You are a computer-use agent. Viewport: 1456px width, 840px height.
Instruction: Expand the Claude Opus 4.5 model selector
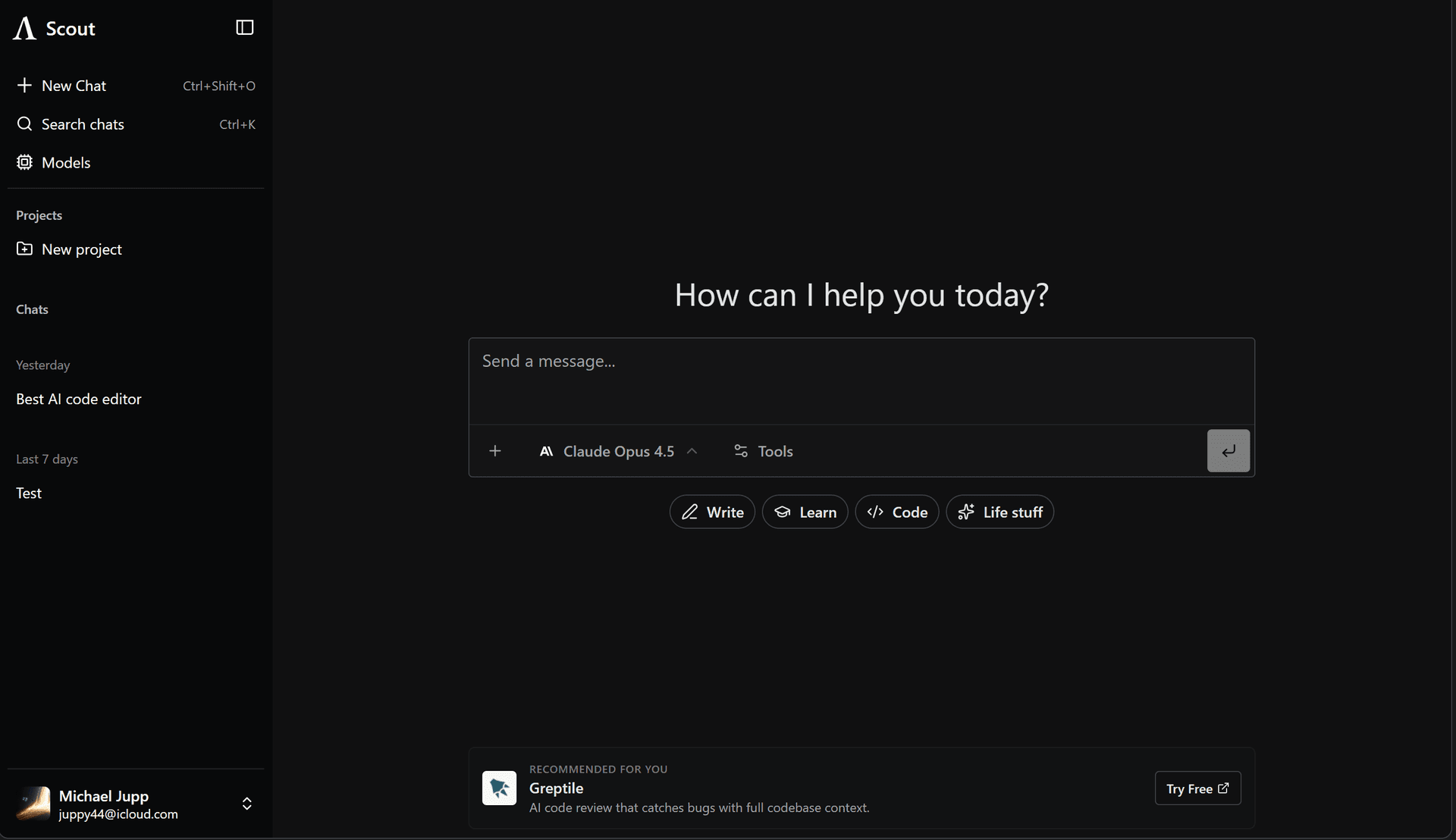click(x=618, y=451)
